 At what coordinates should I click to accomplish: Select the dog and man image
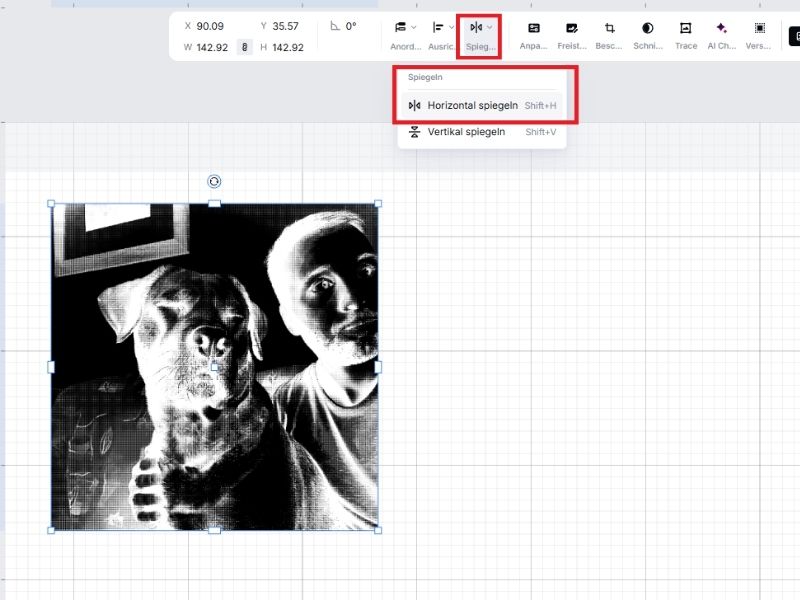(x=214, y=366)
